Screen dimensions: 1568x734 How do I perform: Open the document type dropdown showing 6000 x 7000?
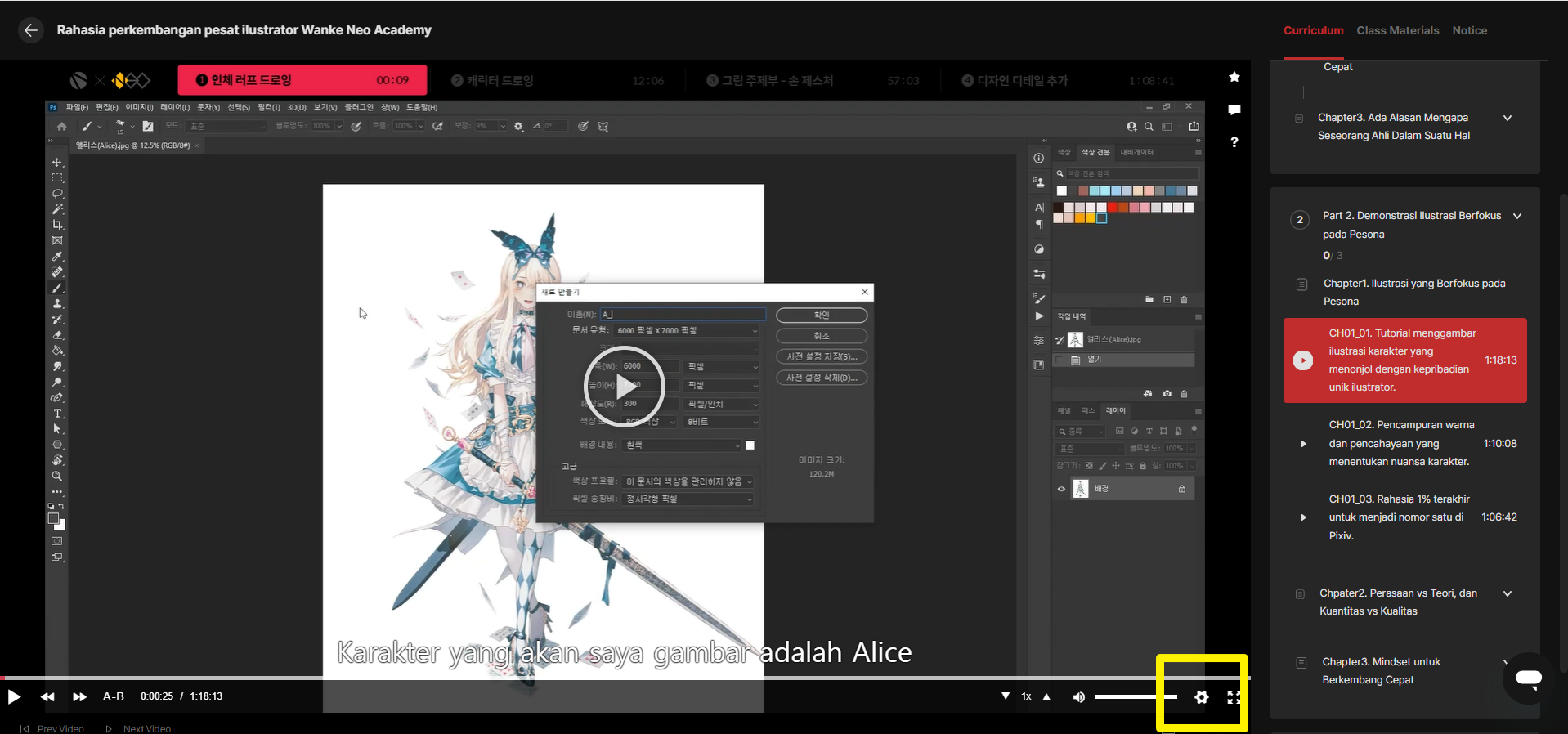(687, 330)
